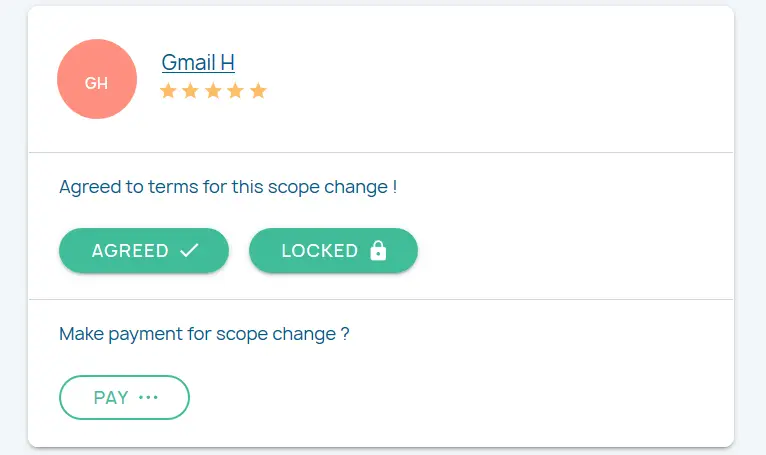Click the padlock icon in LOCKED button
The image size is (766, 455).
(378, 251)
